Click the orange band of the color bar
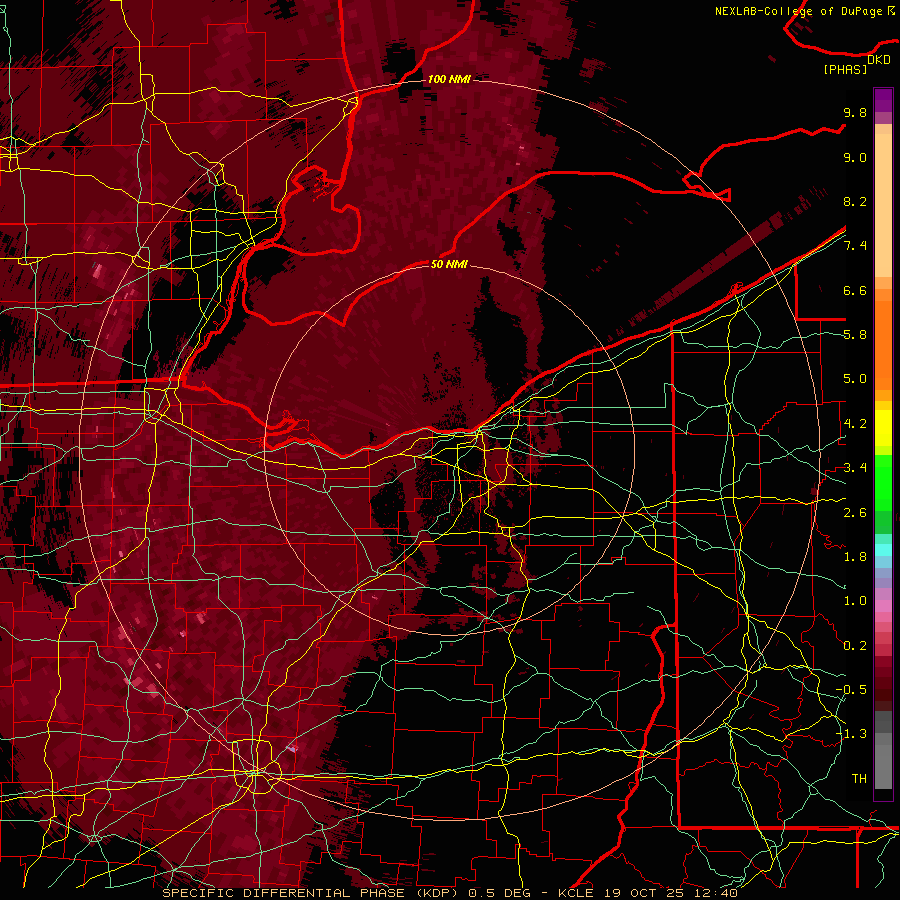The height and width of the screenshot is (900, 900). point(883,344)
